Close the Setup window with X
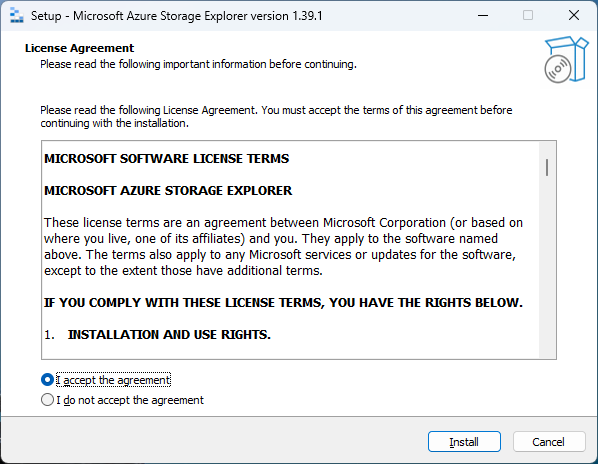 point(574,16)
